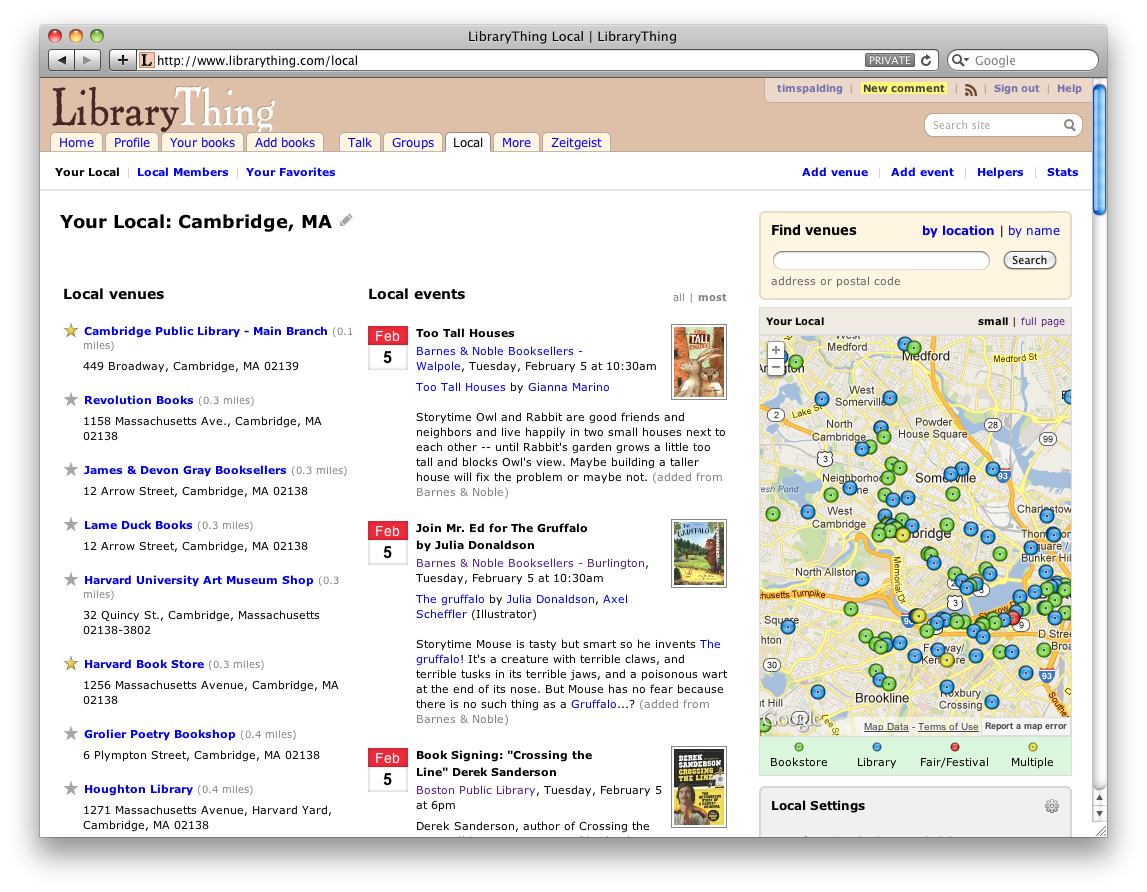Viewport: 1147px width, 892px height.
Task: Click the site search magnifier icon
Action: [1069, 125]
